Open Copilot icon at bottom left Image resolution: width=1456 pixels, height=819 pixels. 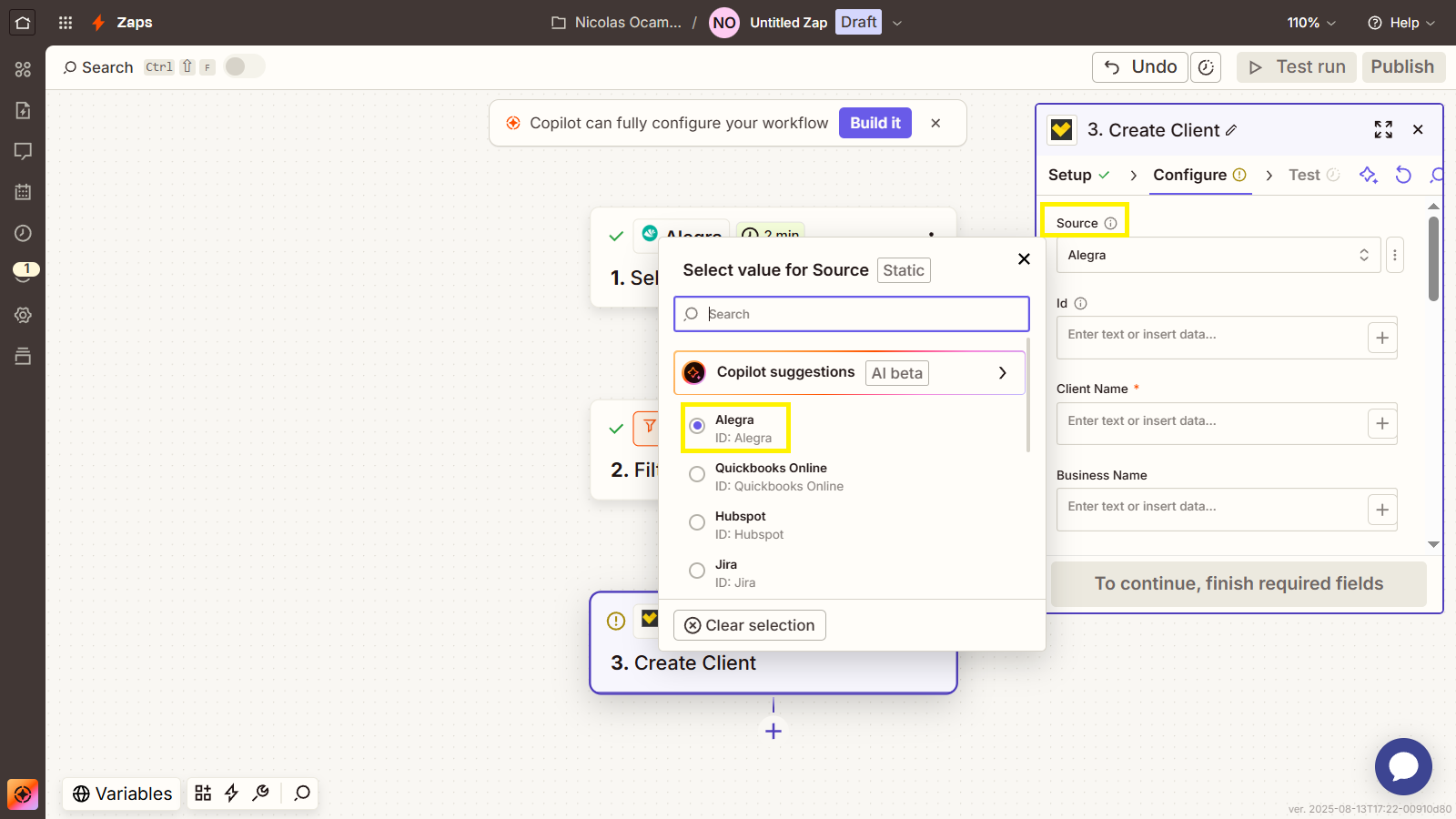tap(23, 794)
